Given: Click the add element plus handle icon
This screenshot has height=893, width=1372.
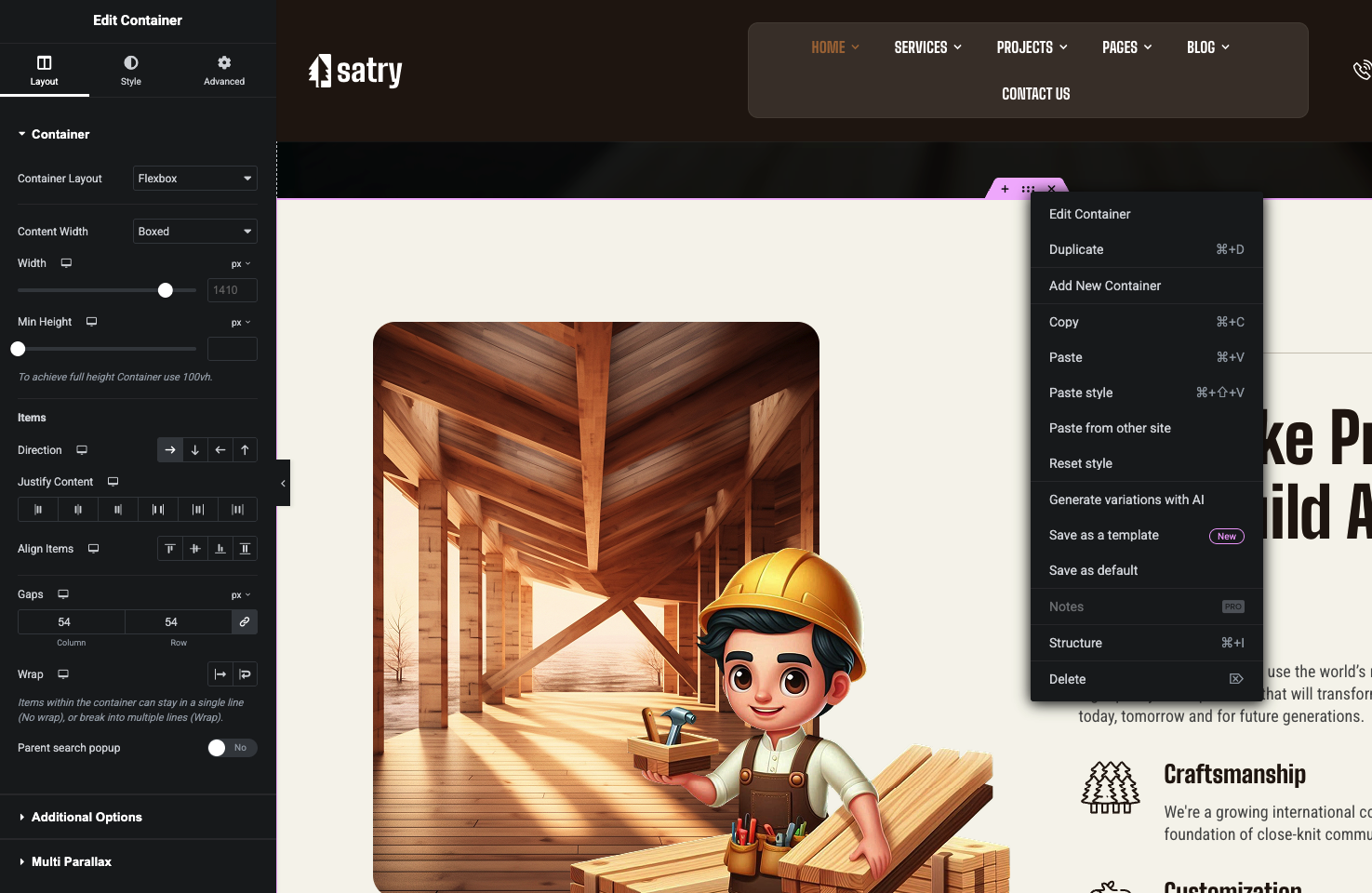Looking at the screenshot, I should coord(1005,189).
